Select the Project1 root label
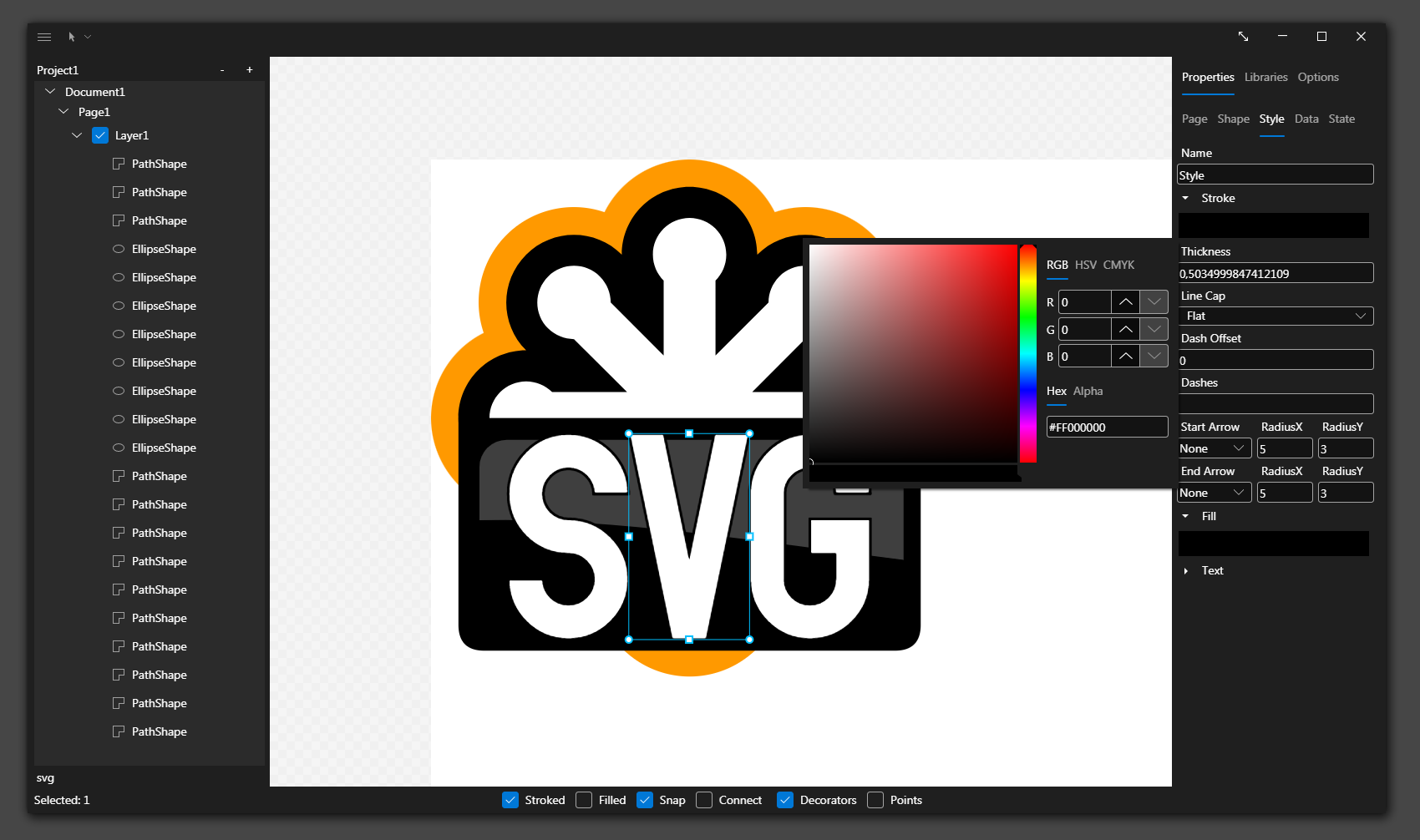Screen dimensions: 1420x840 (x=58, y=70)
